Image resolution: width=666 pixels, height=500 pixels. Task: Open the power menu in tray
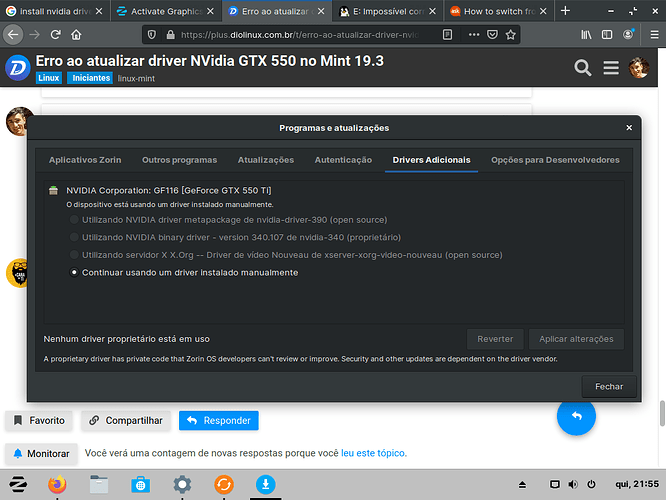[x=591, y=484]
